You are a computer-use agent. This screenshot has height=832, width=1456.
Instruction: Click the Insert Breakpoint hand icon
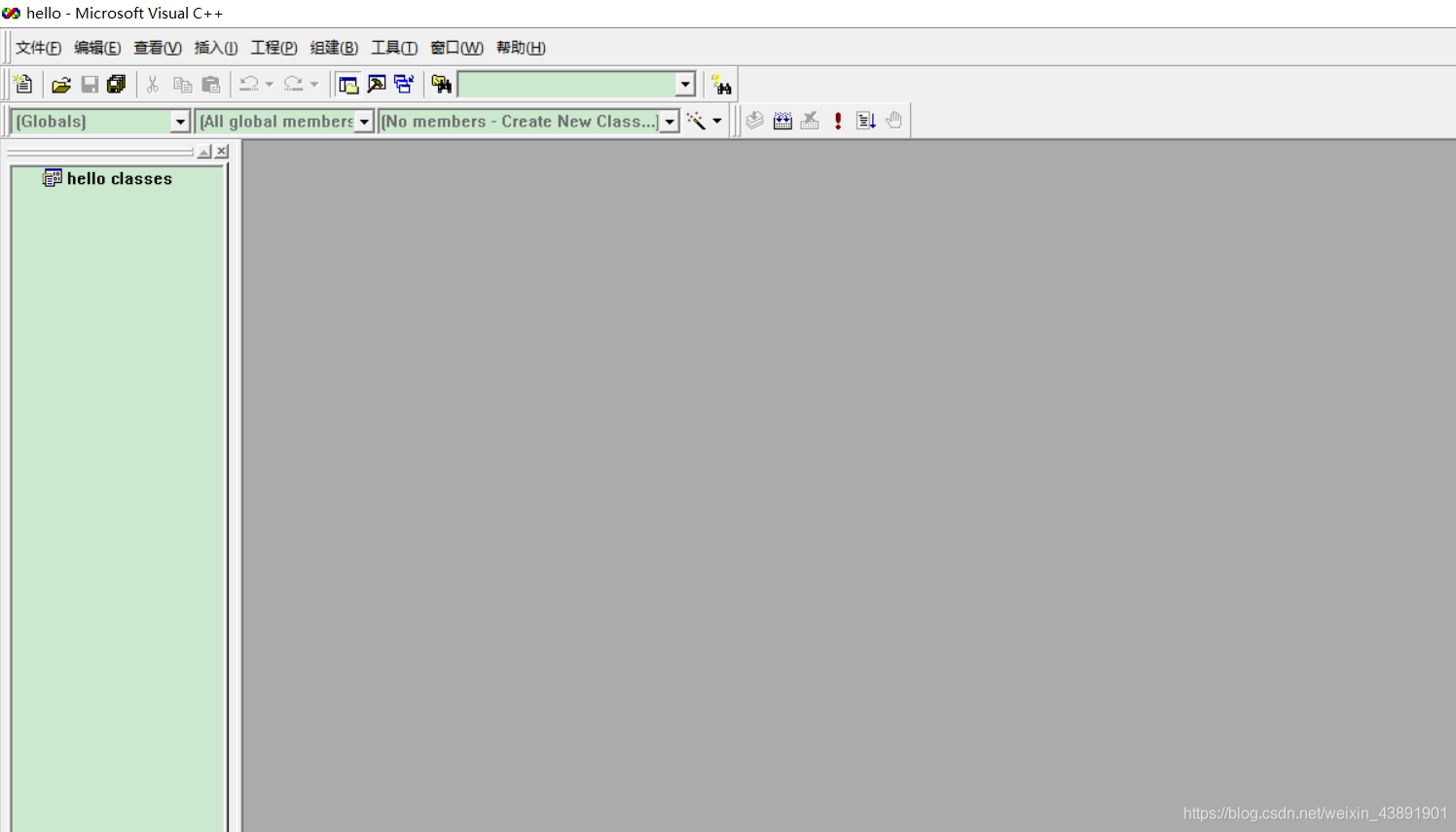point(894,121)
